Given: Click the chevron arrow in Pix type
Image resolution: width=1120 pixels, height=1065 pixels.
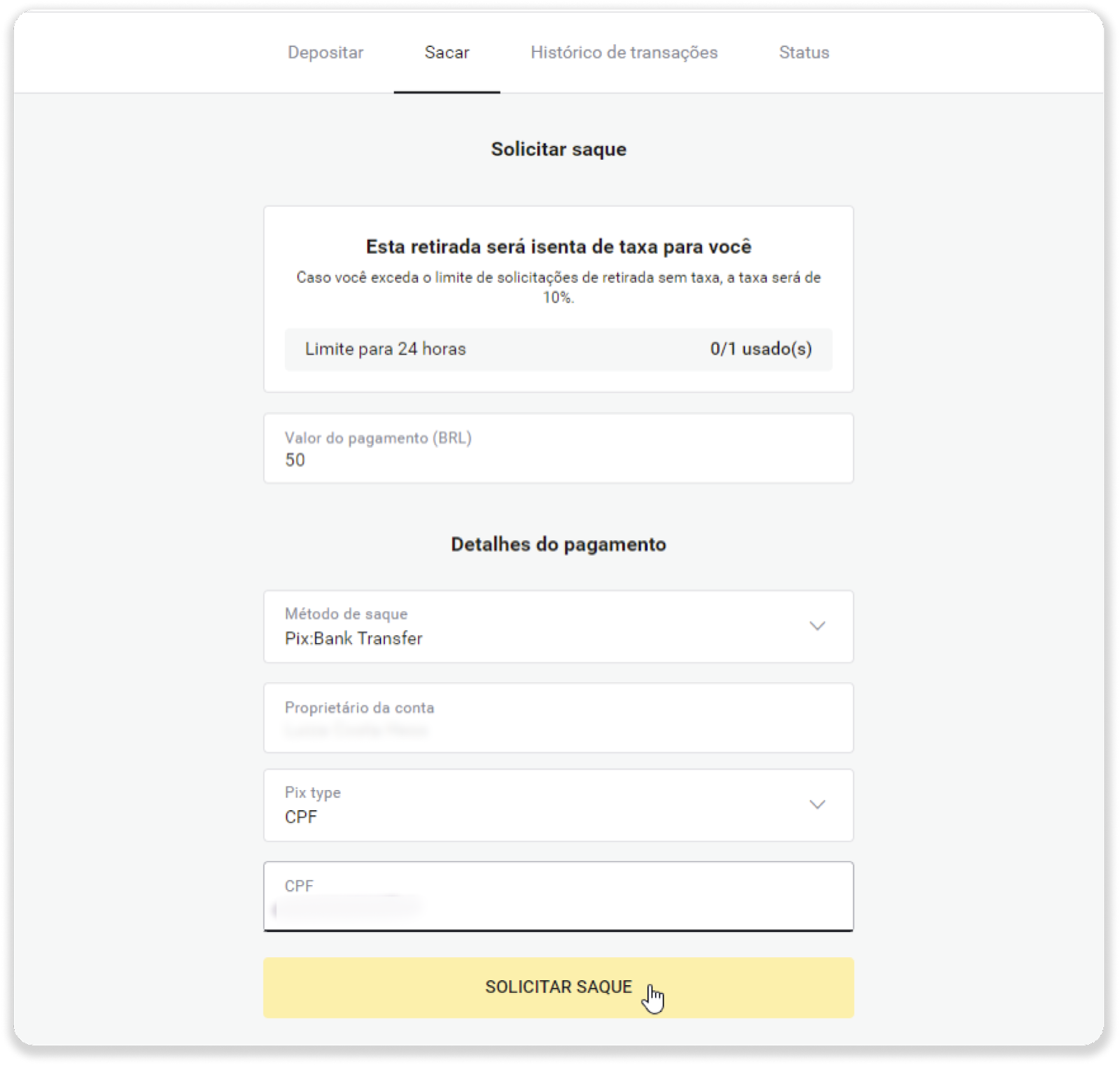Looking at the screenshot, I should pos(817,804).
